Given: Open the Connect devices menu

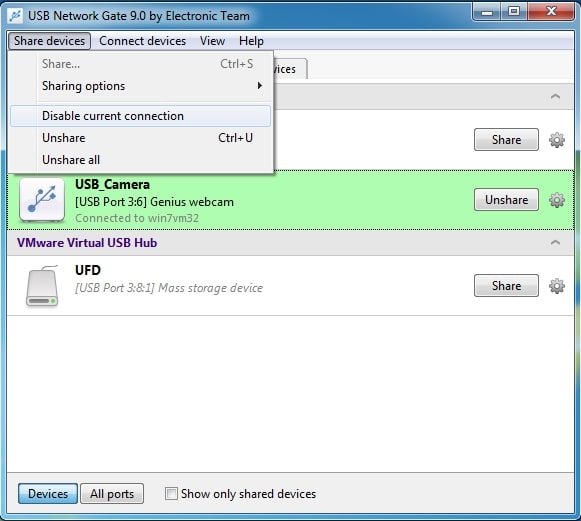Looking at the screenshot, I should coord(142,41).
